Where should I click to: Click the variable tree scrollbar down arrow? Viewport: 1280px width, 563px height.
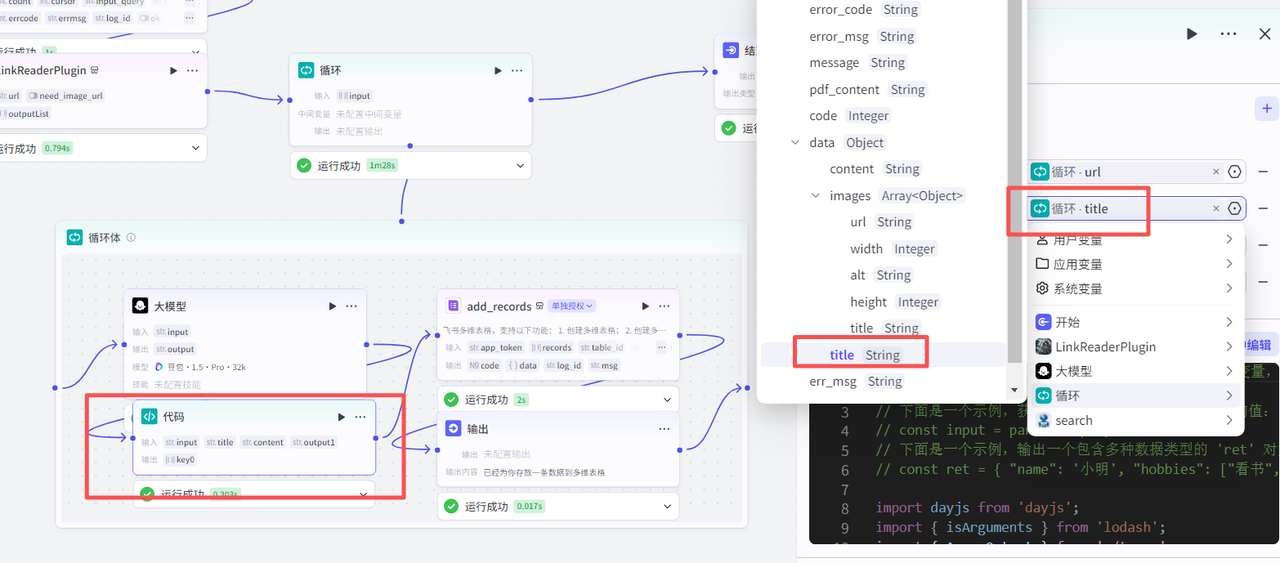pyautogui.click(x=1014, y=391)
